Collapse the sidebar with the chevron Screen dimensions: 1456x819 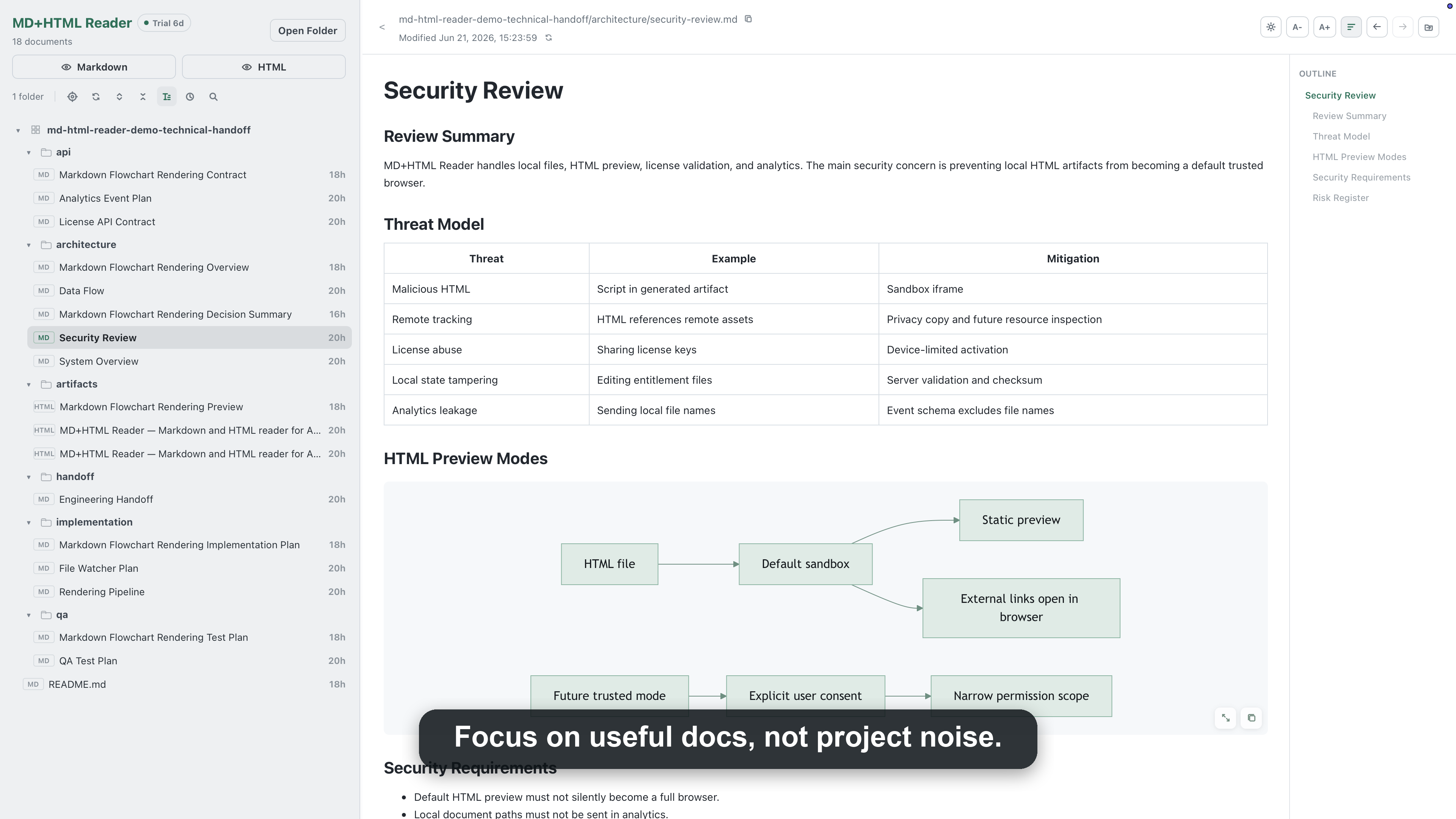(x=382, y=27)
